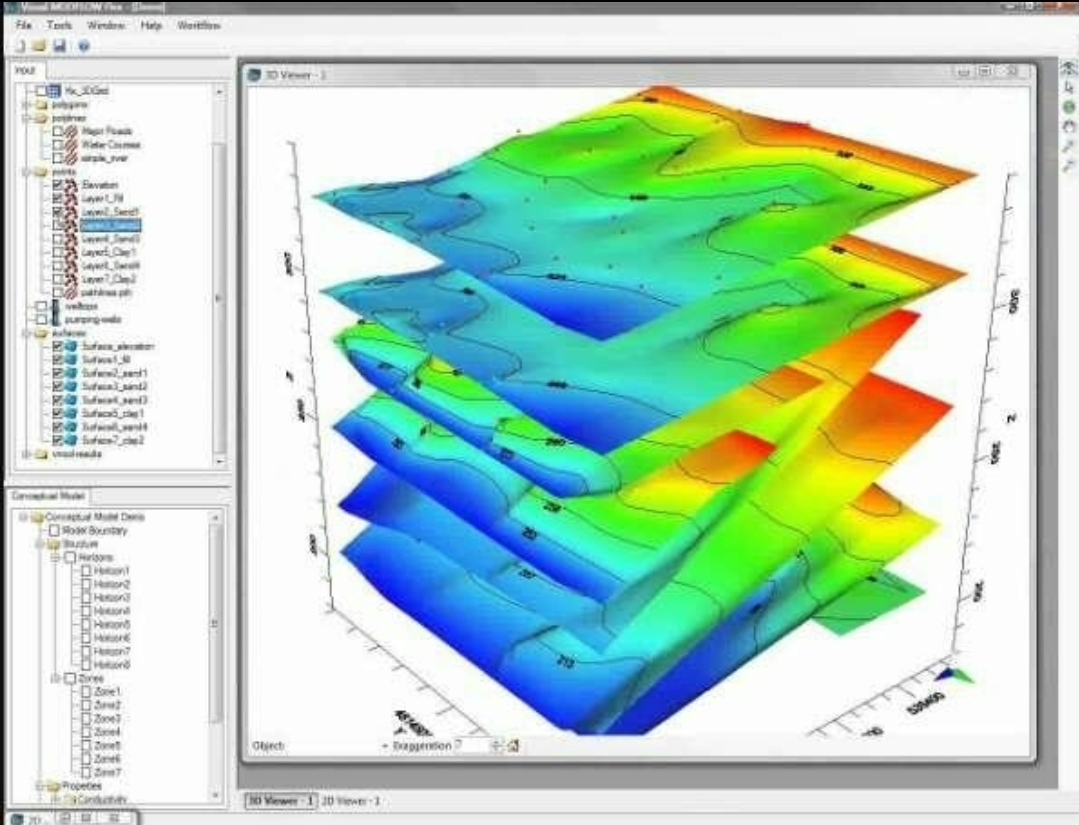
Task: Open the Workflow menu
Action: pos(199,25)
